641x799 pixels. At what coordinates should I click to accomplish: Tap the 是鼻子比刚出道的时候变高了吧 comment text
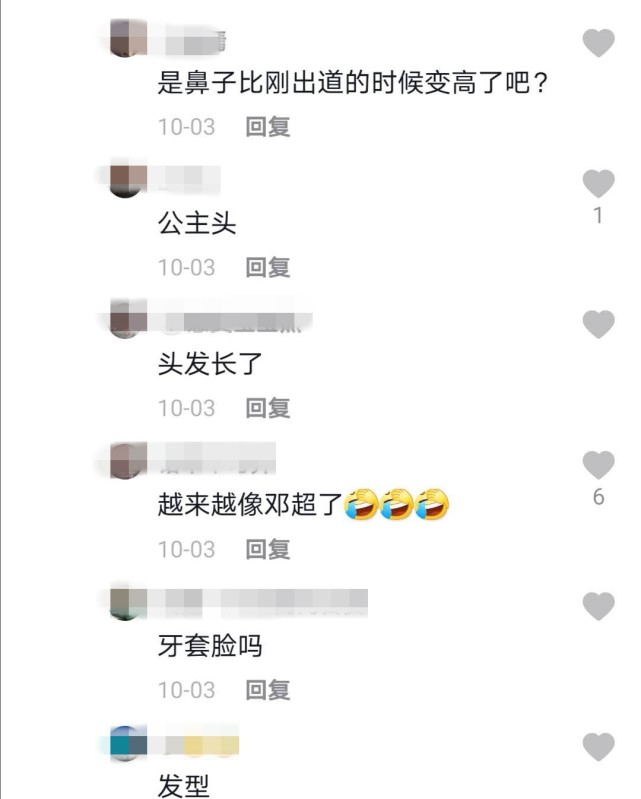click(x=353, y=83)
